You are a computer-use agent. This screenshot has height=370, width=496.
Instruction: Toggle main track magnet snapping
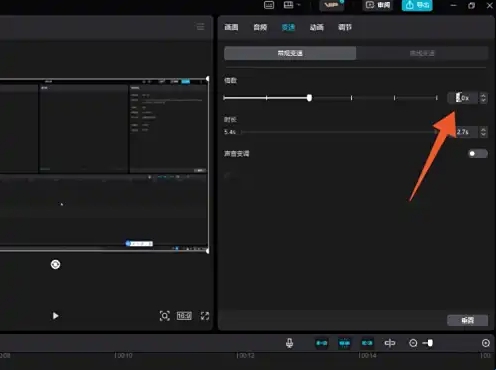pos(322,343)
